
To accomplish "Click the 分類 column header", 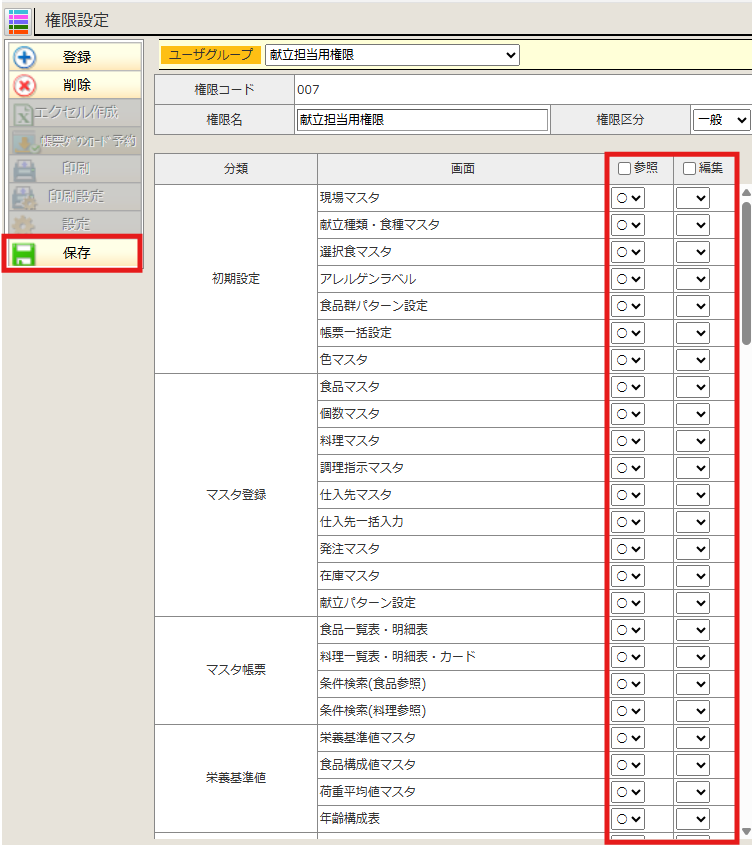I will tap(236, 169).
